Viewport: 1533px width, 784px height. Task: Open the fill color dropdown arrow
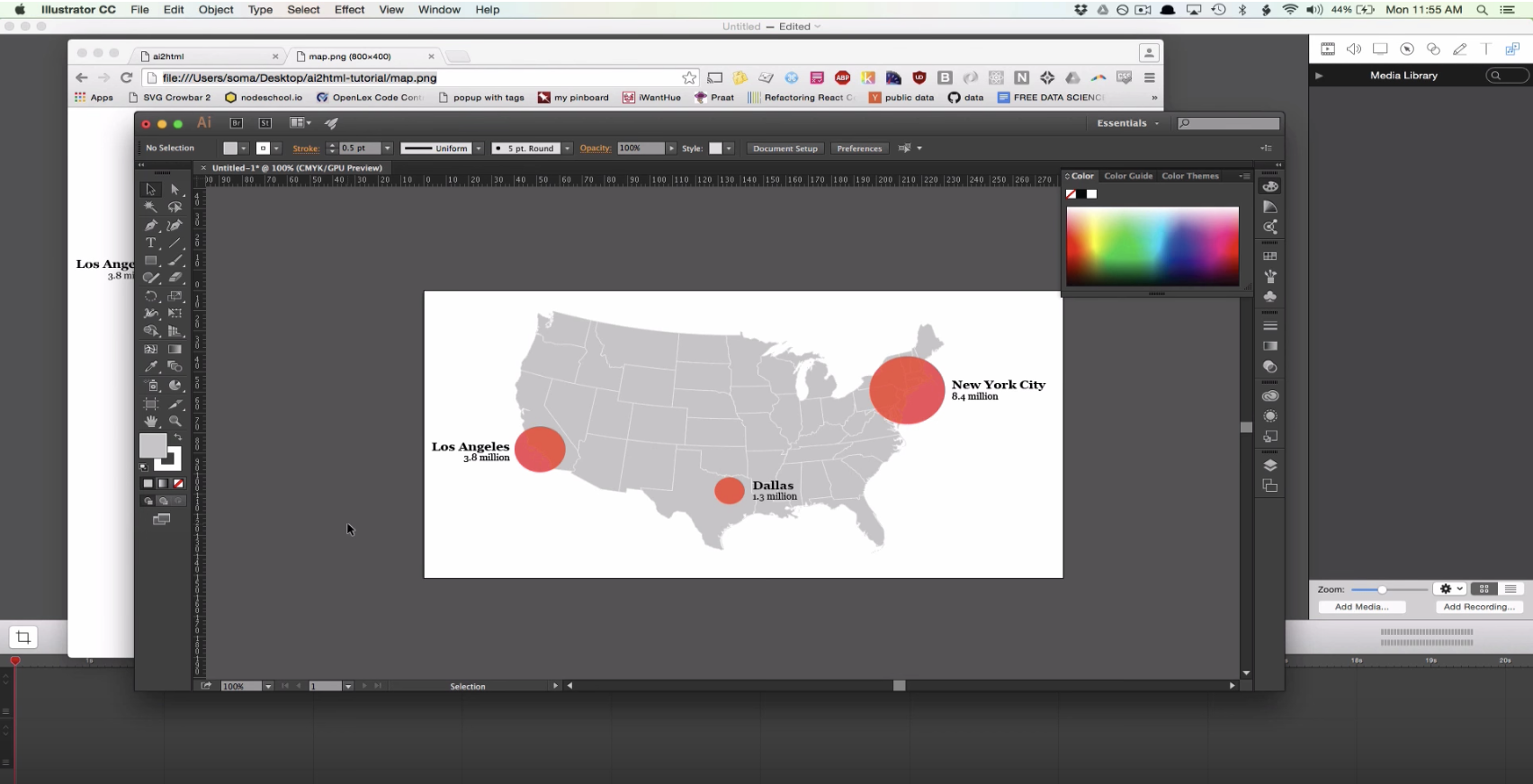tap(244, 148)
